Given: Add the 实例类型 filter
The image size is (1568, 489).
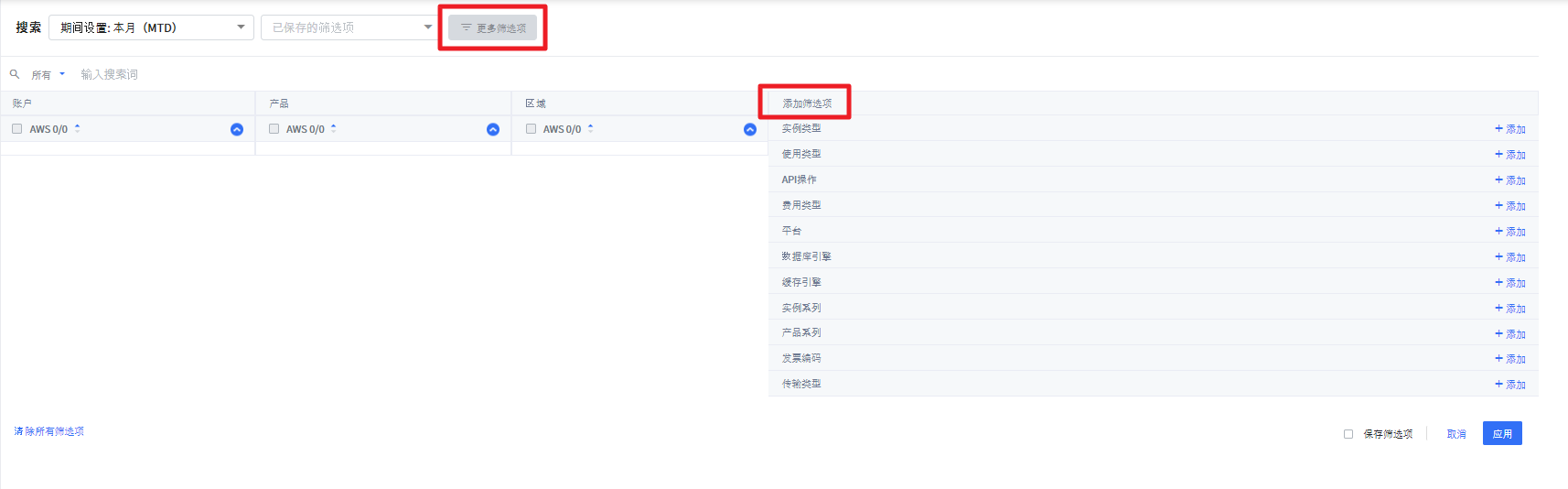Looking at the screenshot, I should [x=1509, y=129].
